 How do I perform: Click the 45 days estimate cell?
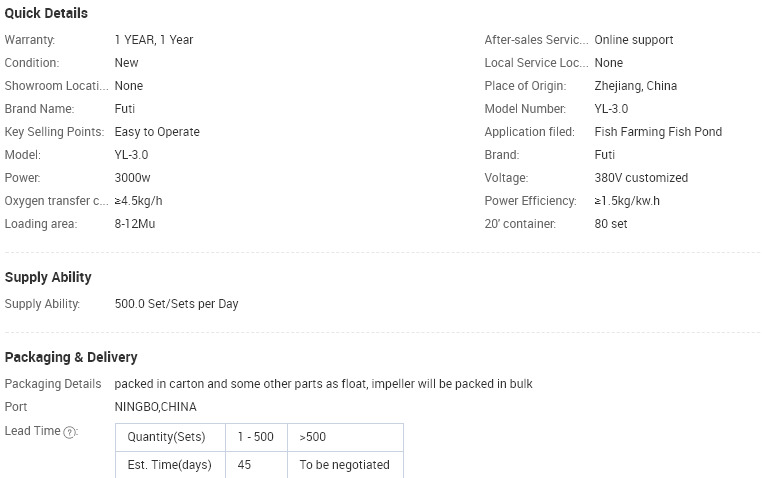(x=257, y=465)
